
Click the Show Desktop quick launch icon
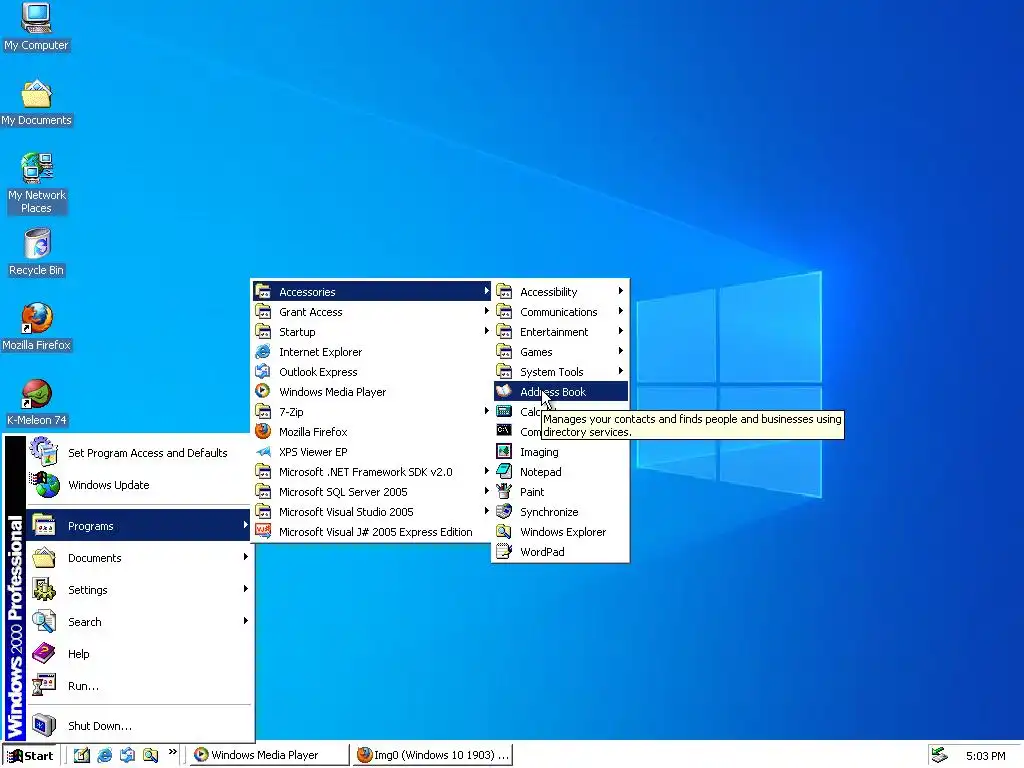[x=82, y=755]
